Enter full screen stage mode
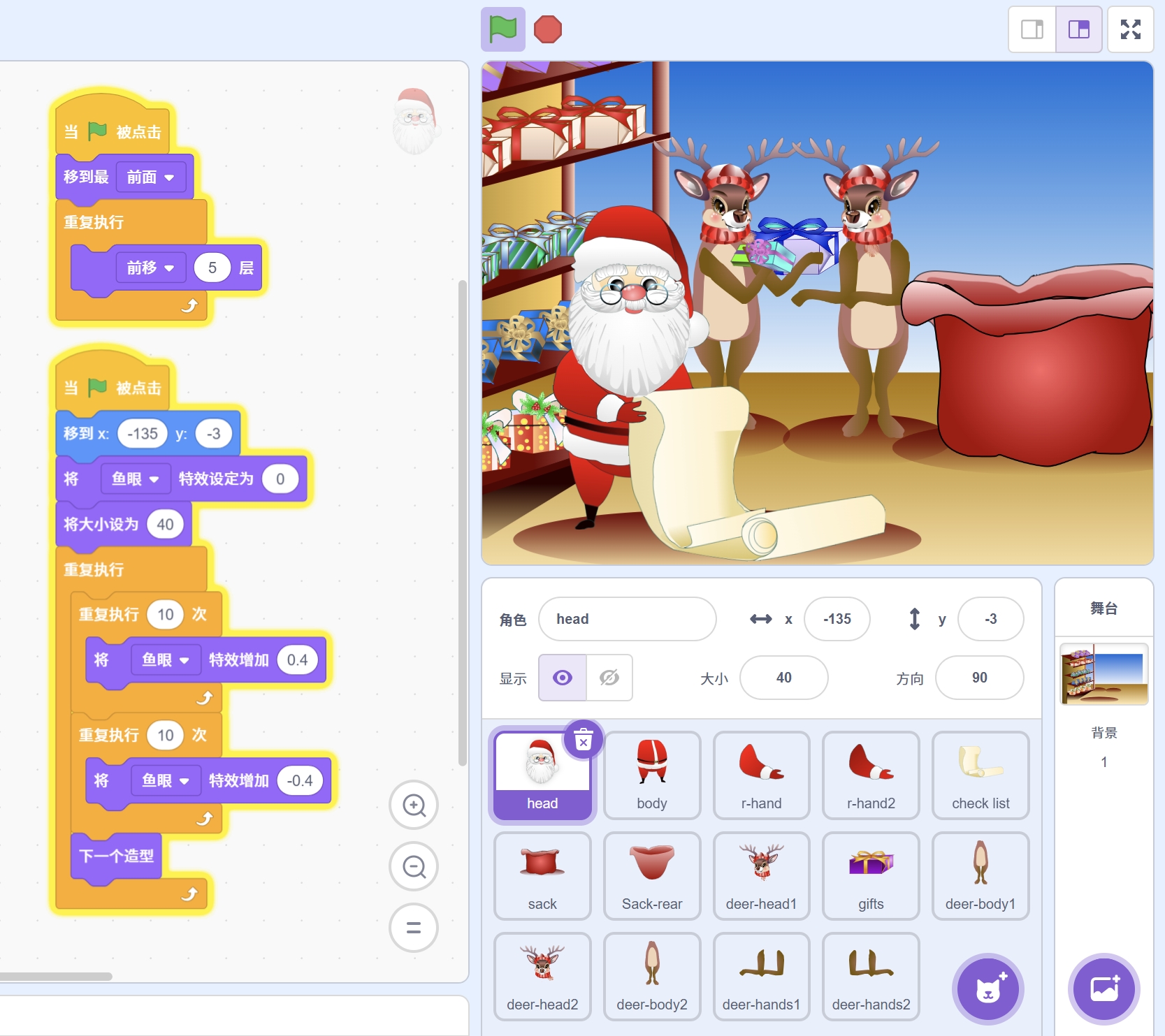 pos(1130,29)
